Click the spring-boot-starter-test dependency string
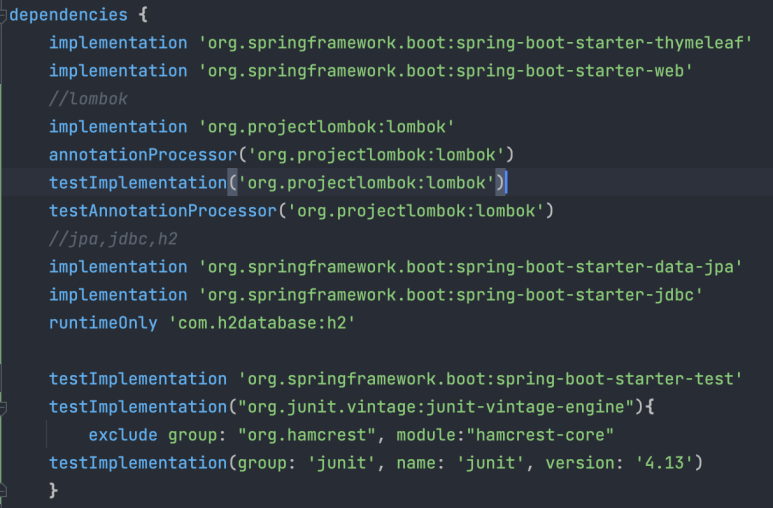The image size is (773, 508). click(x=490, y=379)
